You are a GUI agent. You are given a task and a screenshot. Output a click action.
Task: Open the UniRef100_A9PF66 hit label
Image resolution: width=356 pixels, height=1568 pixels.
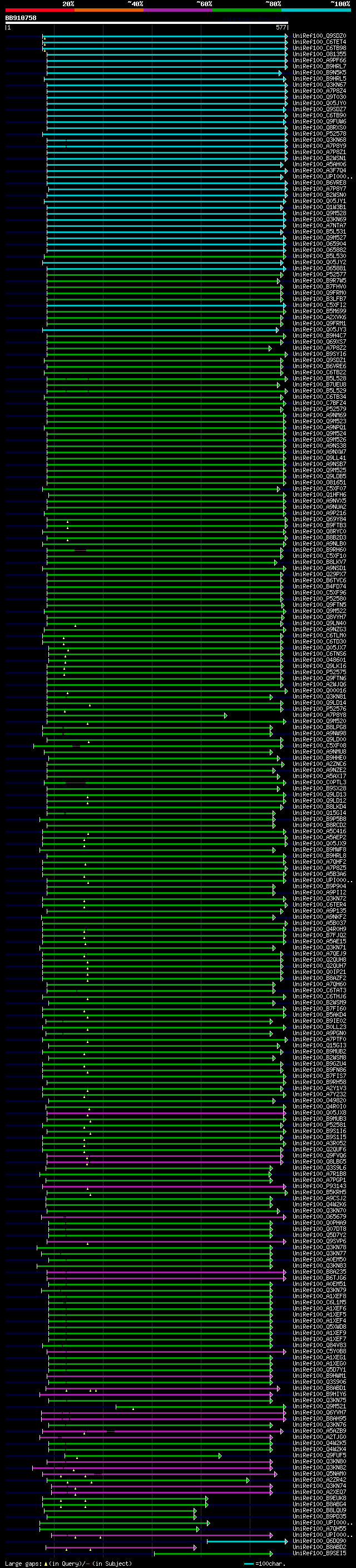pyautogui.click(x=319, y=60)
